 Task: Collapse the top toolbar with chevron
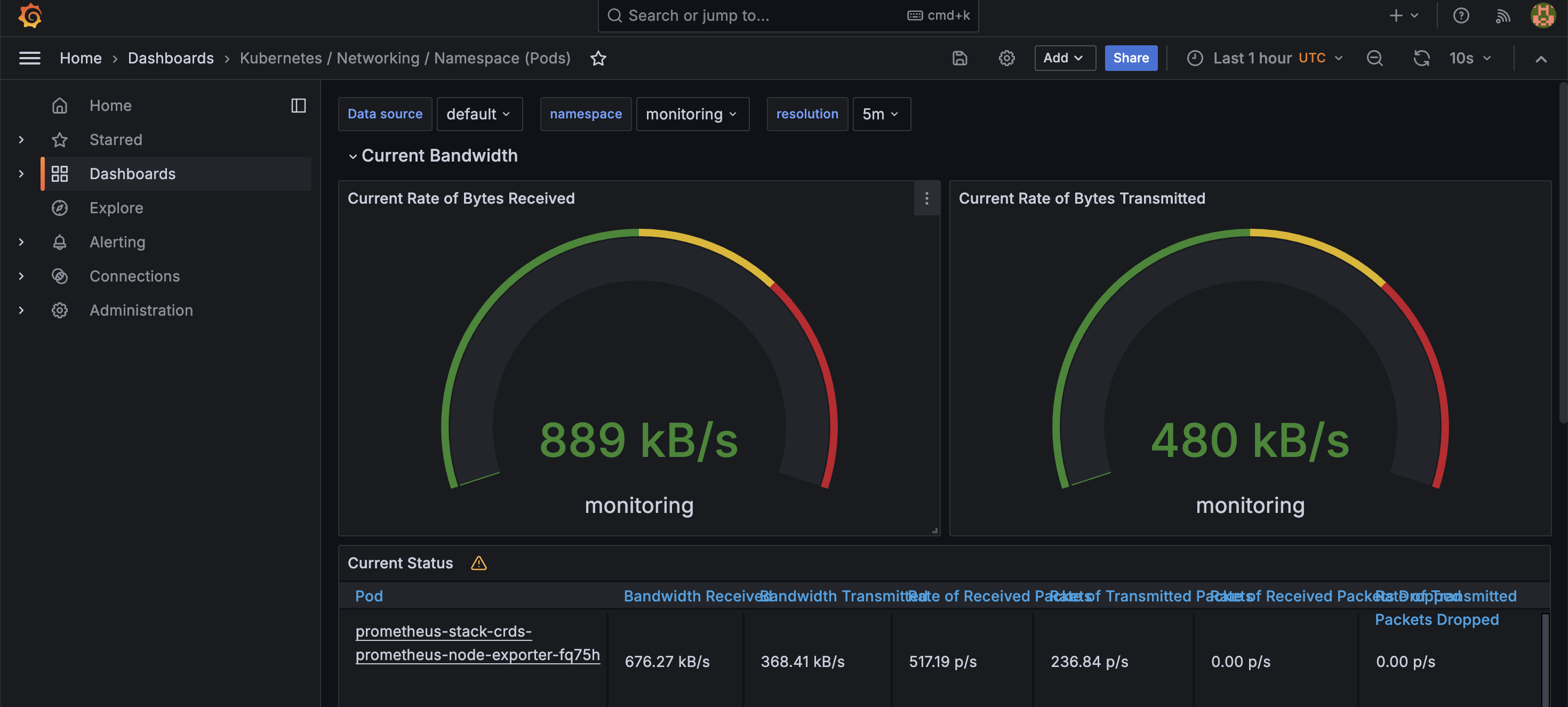click(1541, 59)
